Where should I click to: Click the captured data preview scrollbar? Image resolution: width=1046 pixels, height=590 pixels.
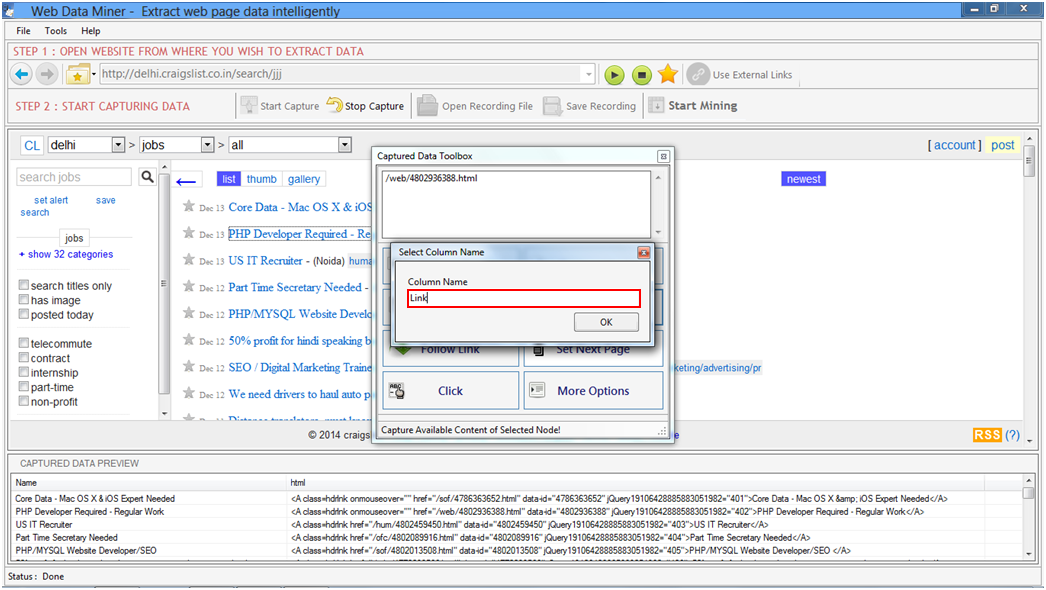(1029, 517)
